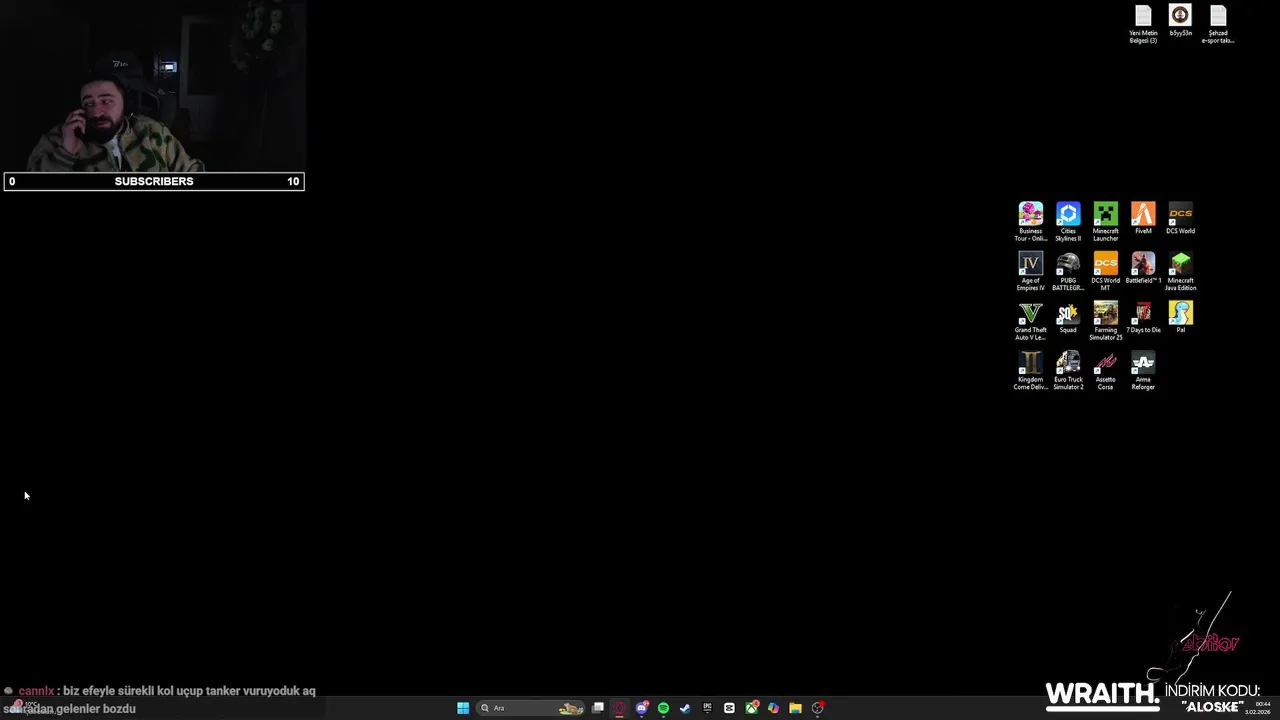1280x720 pixels.
Task: Open Business Tour desktop shortcut
Action: click(x=1030, y=222)
